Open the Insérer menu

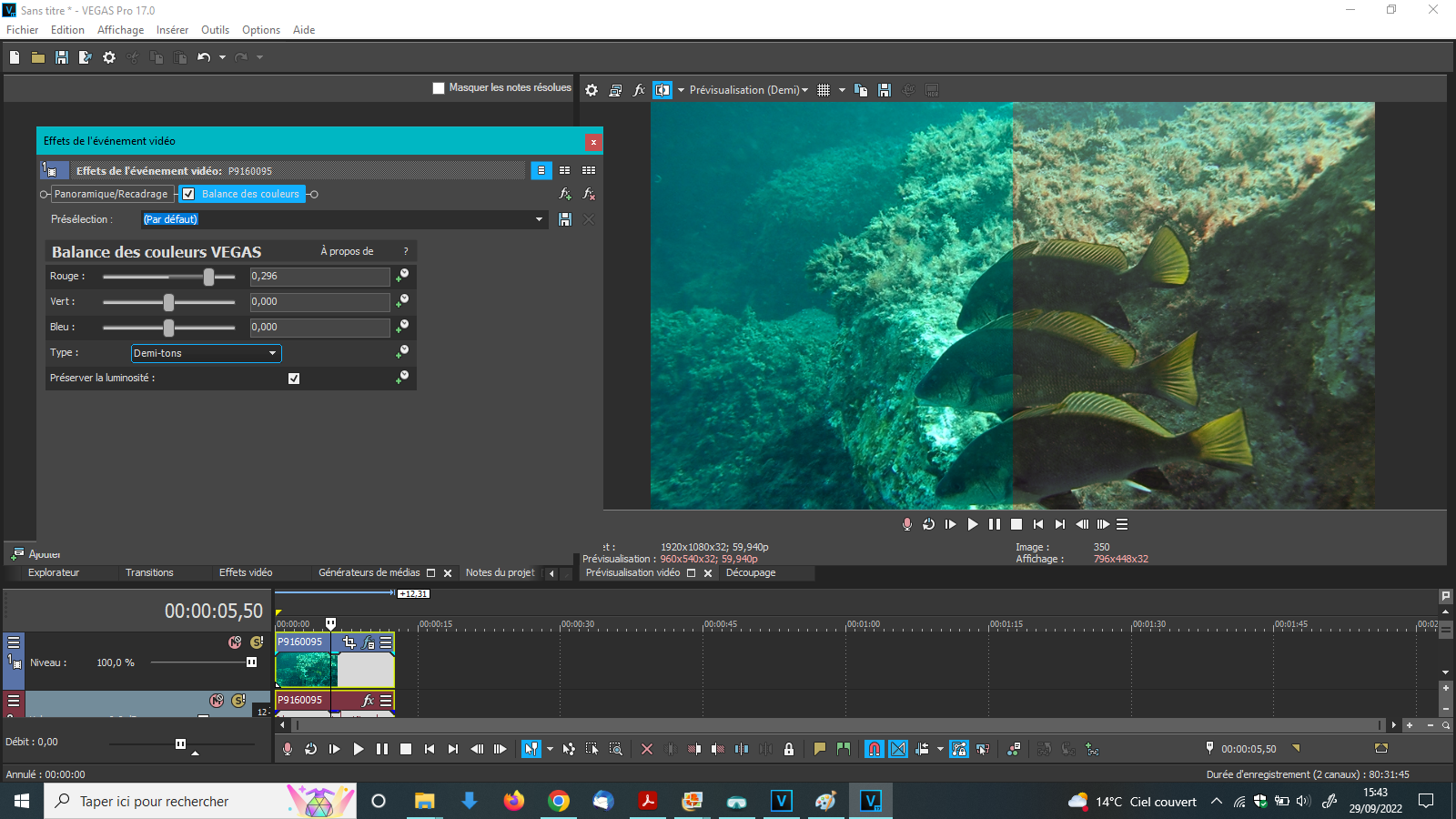click(172, 30)
